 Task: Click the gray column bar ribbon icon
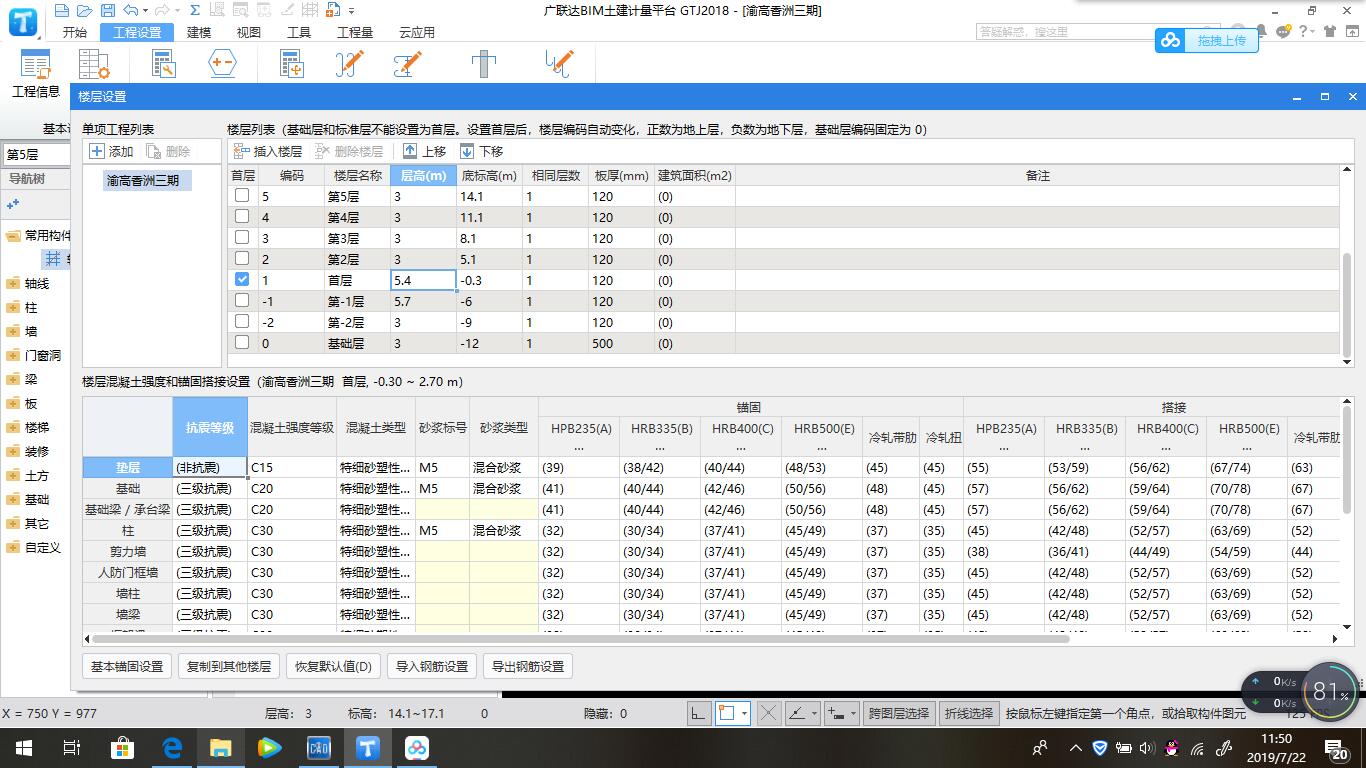[x=484, y=64]
